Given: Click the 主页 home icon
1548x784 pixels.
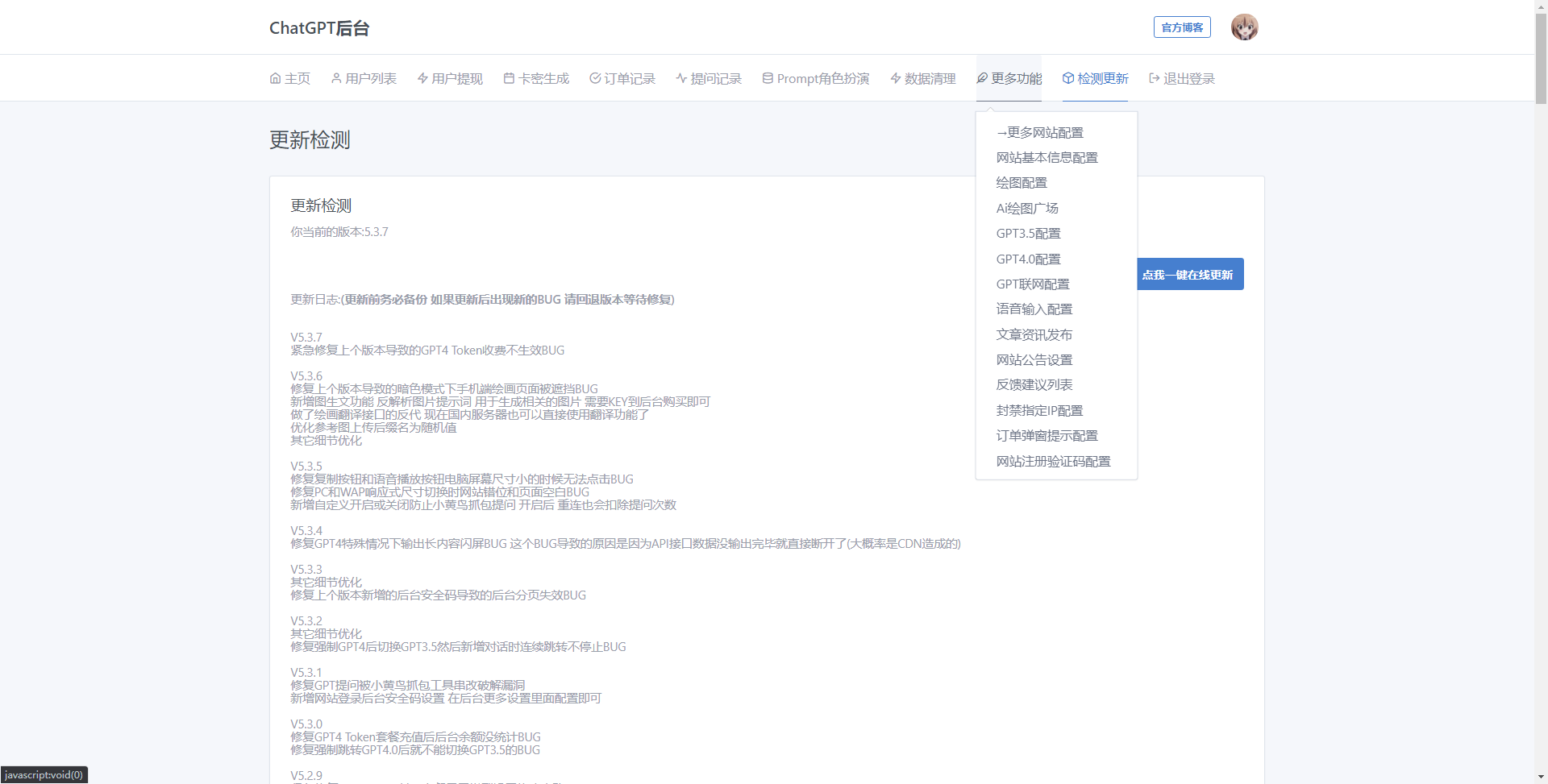Looking at the screenshot, I should coord(275,78).
